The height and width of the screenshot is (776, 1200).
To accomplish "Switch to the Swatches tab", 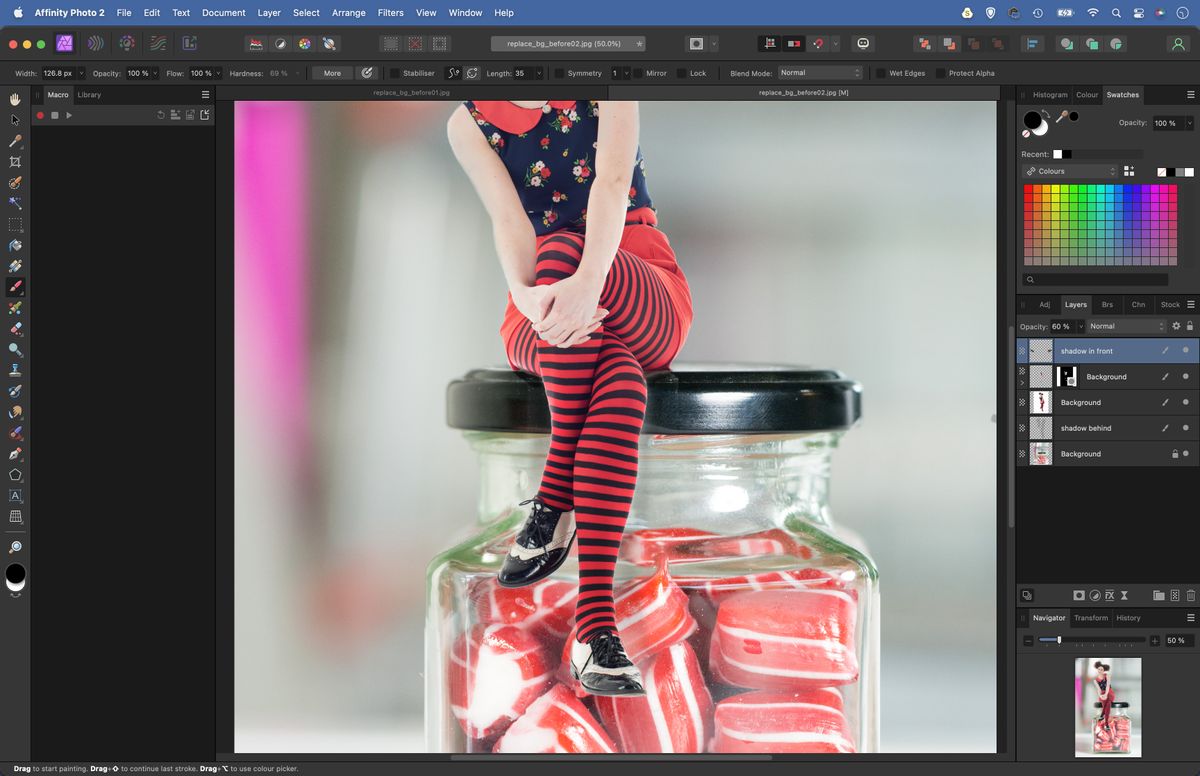I will pyautogui.click(x=1122, y=95).
